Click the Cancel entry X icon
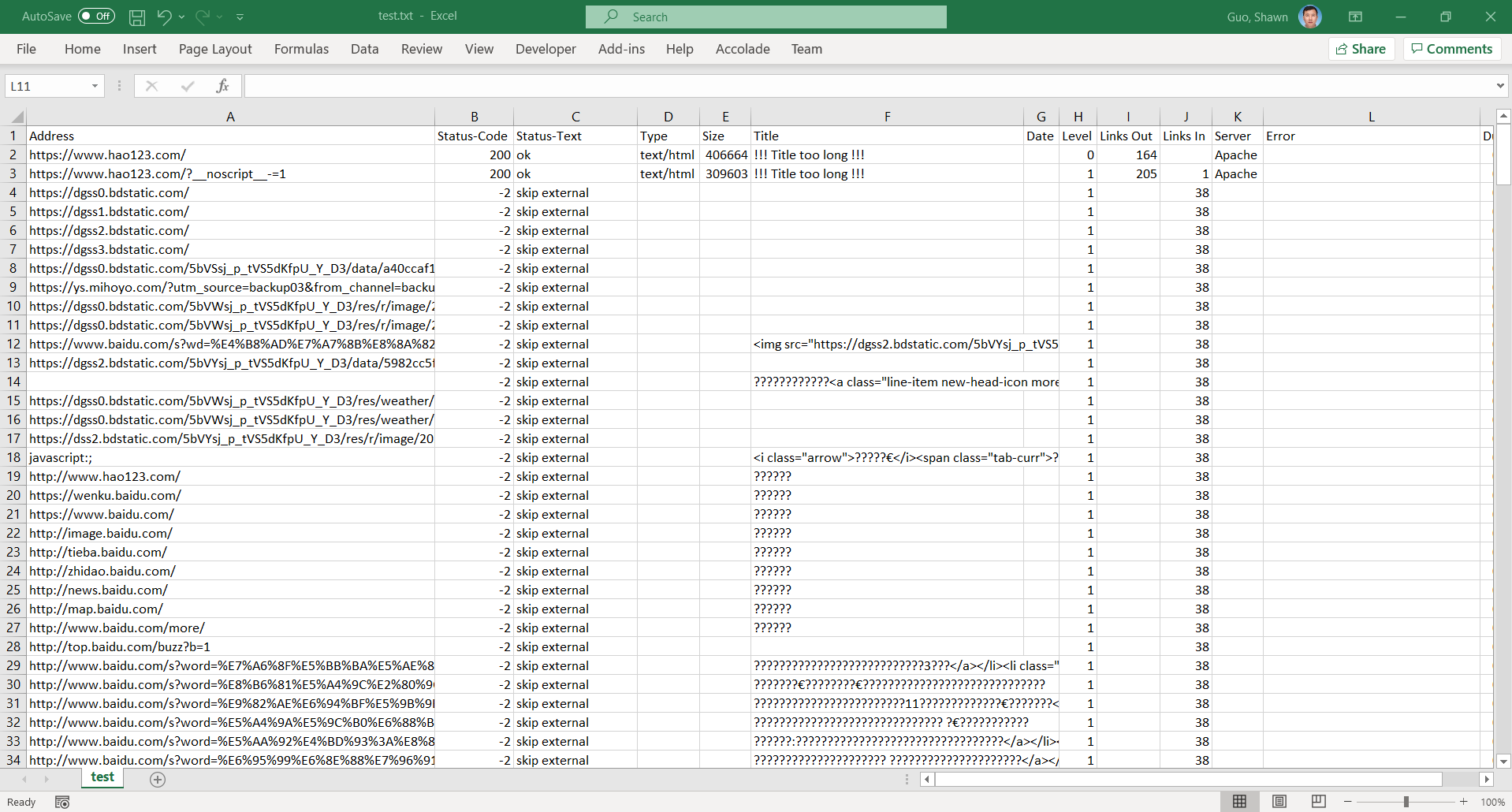 click(x=151, y=86)
